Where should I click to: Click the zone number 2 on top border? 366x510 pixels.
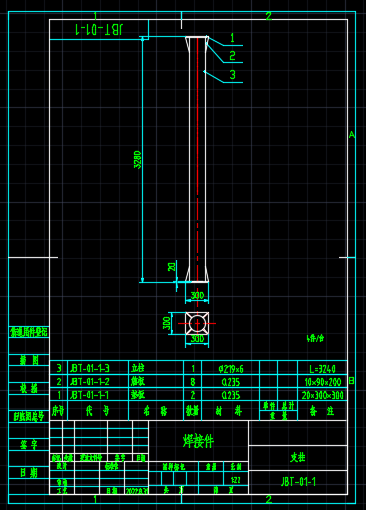[269, 16]
